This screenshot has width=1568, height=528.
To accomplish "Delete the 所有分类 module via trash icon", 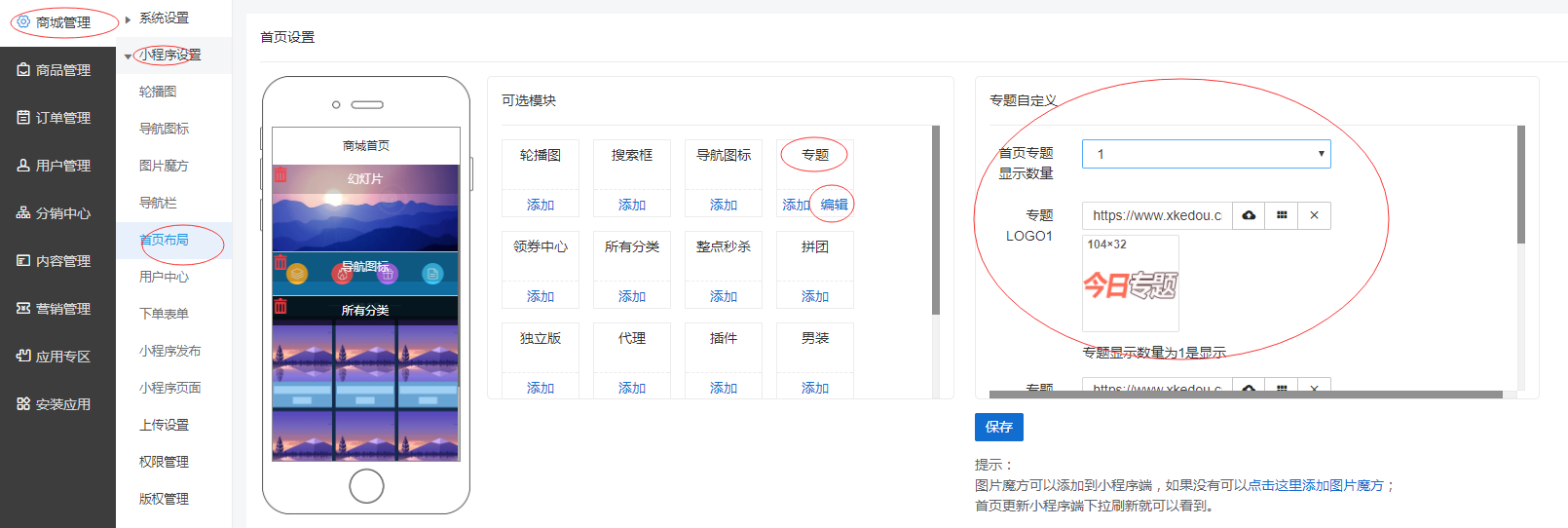I will click(x=280, y=306).
